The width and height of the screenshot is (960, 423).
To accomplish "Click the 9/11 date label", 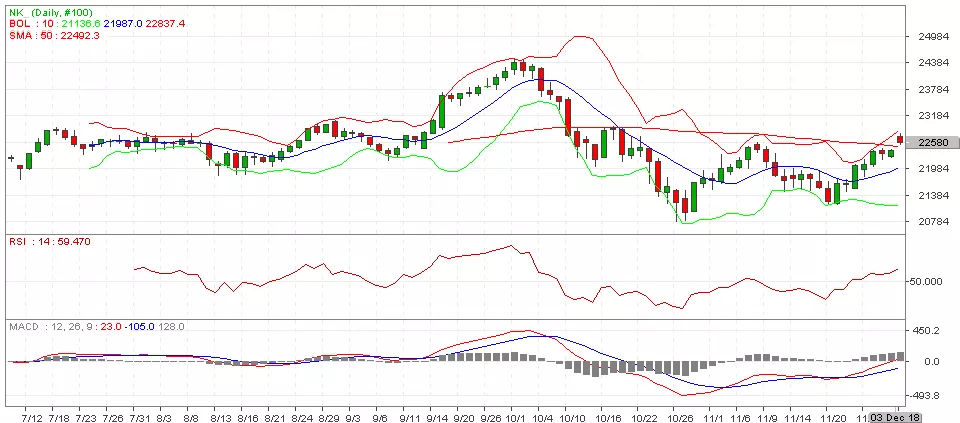I will pyautogui.click(x=411, y=417).
